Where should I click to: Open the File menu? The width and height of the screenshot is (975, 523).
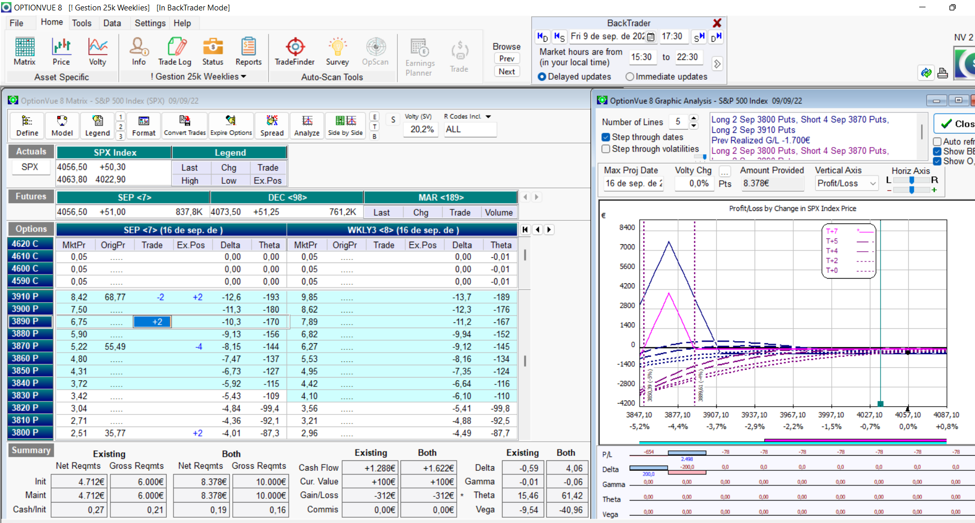tap(17, 23)
